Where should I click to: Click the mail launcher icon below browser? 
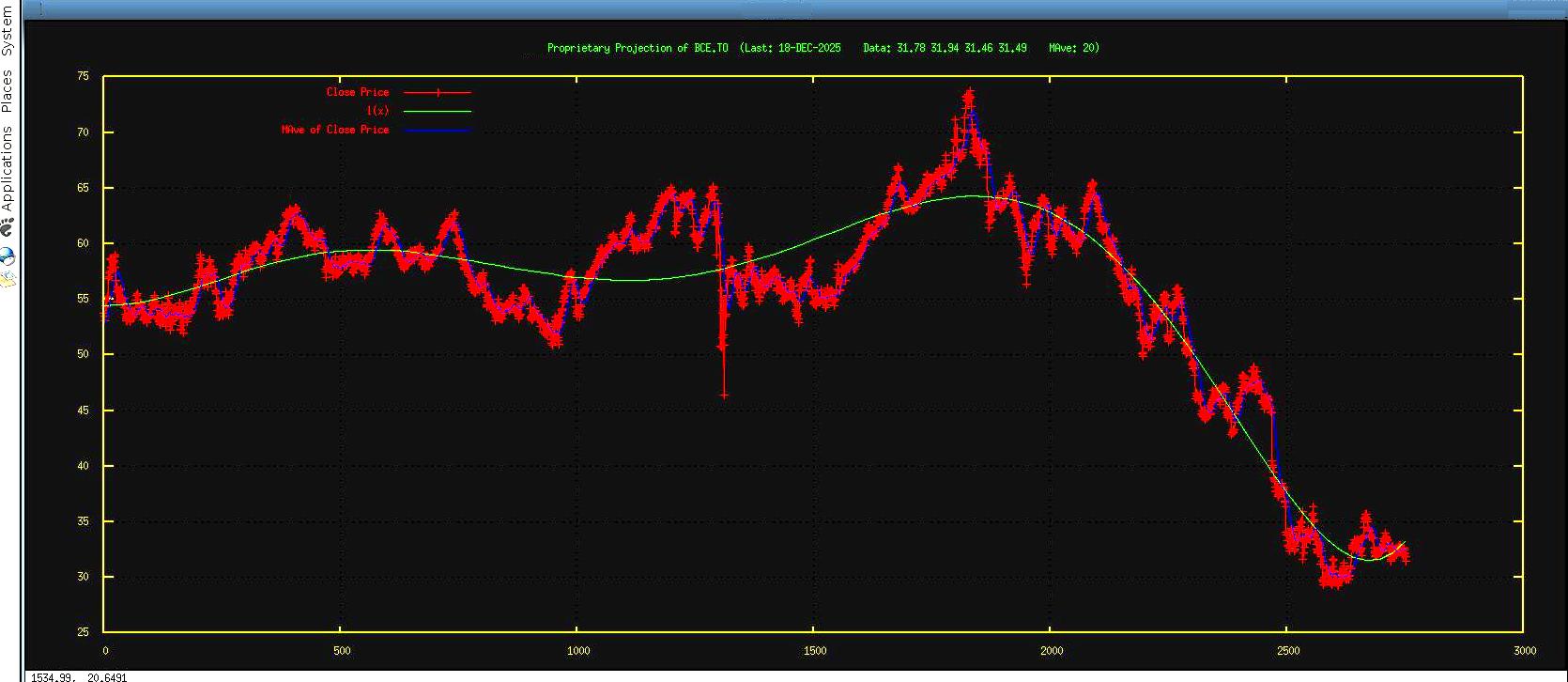8,279
